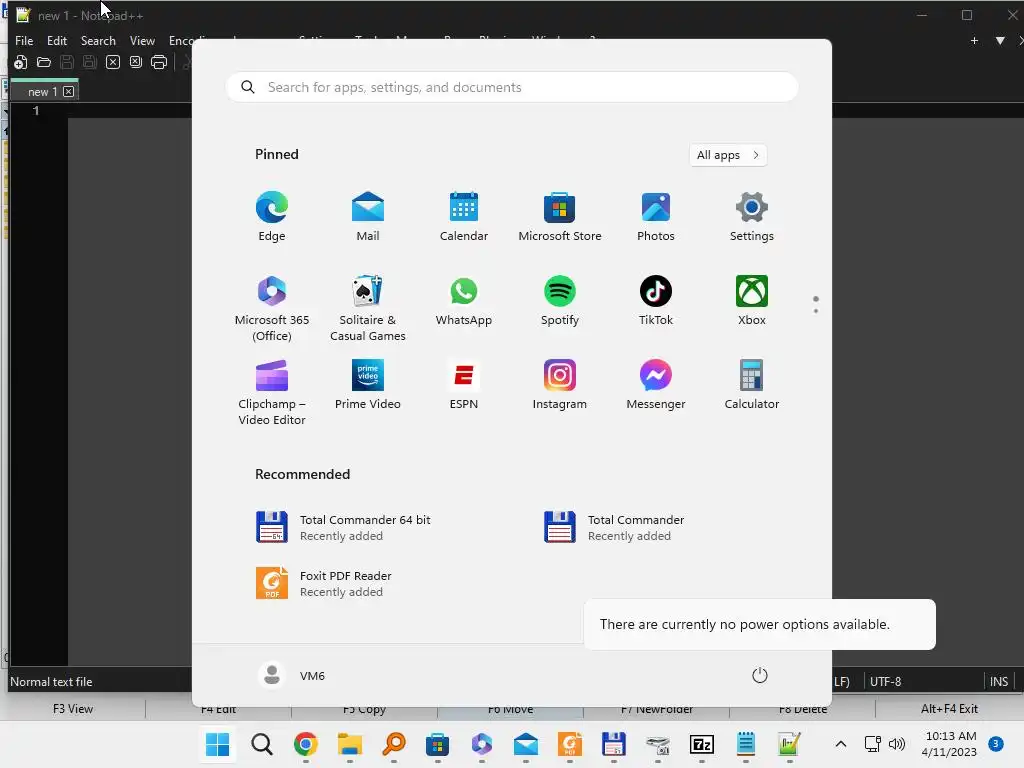Screen dimensions: 1024x768
Task: Click the Notepad++ Print toolbar icon
Action: point(159,62)
